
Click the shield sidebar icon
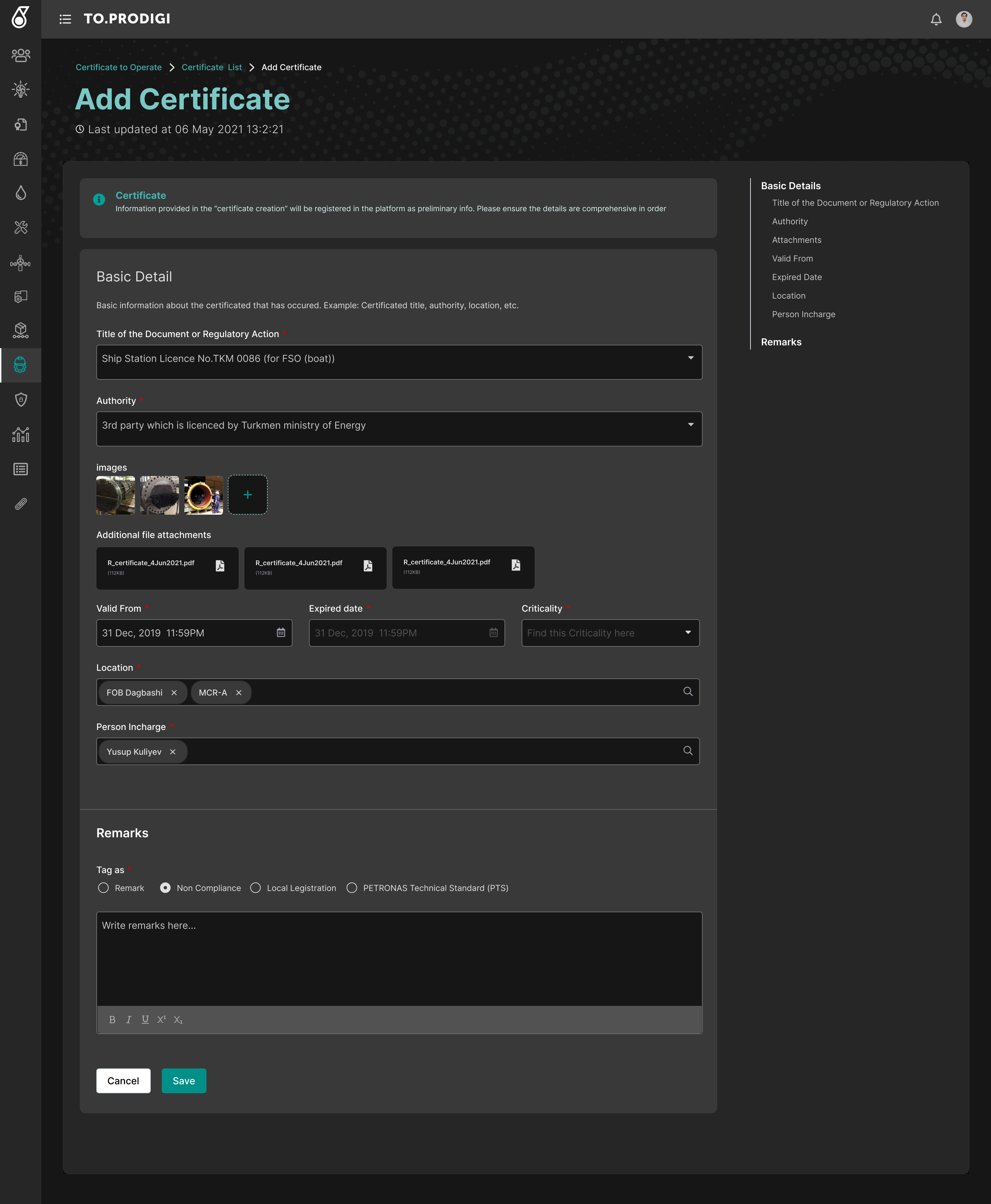21,399
